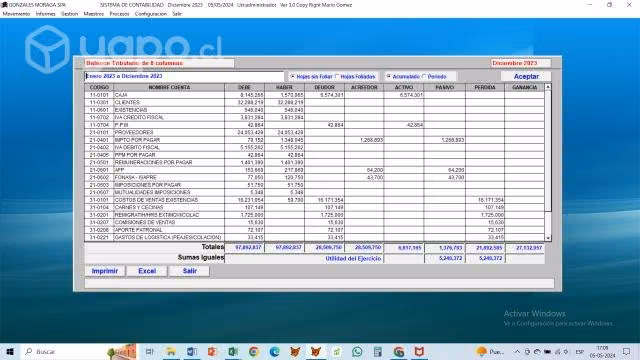The width and height of the screenshot is (640, 360).
Task: Open the McAfee taskbar icon
Action: [x=419, y=351]
